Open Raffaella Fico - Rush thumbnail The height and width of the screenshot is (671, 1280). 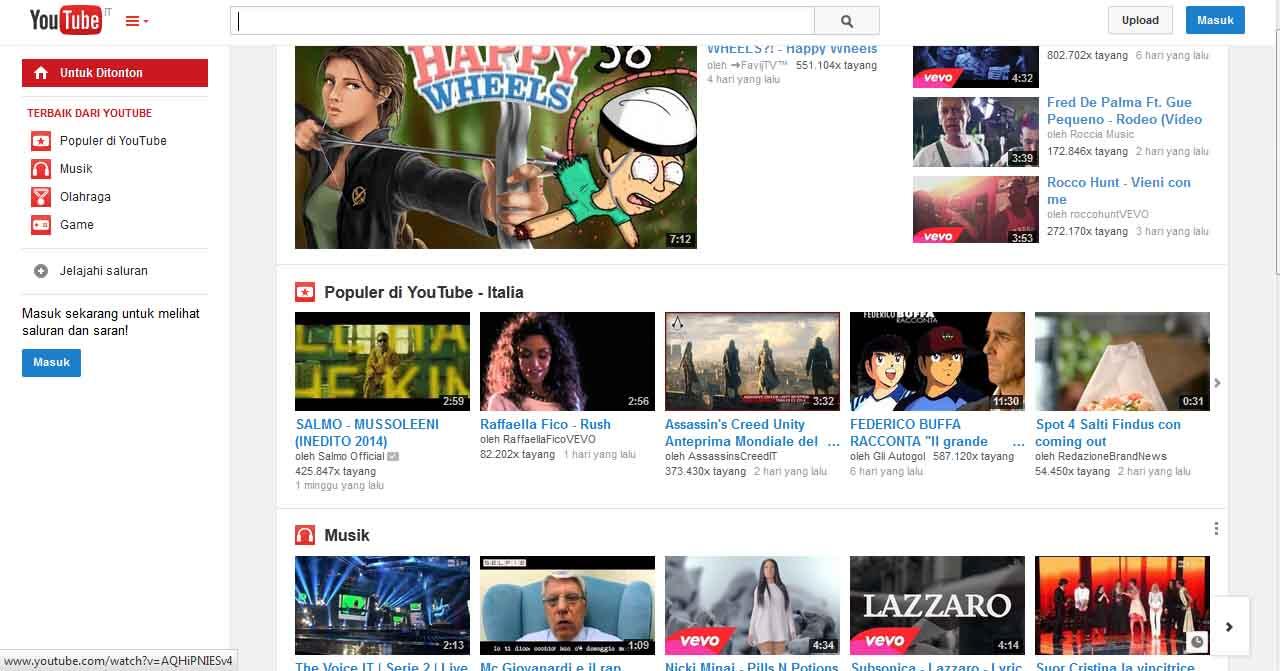[567, 361]
